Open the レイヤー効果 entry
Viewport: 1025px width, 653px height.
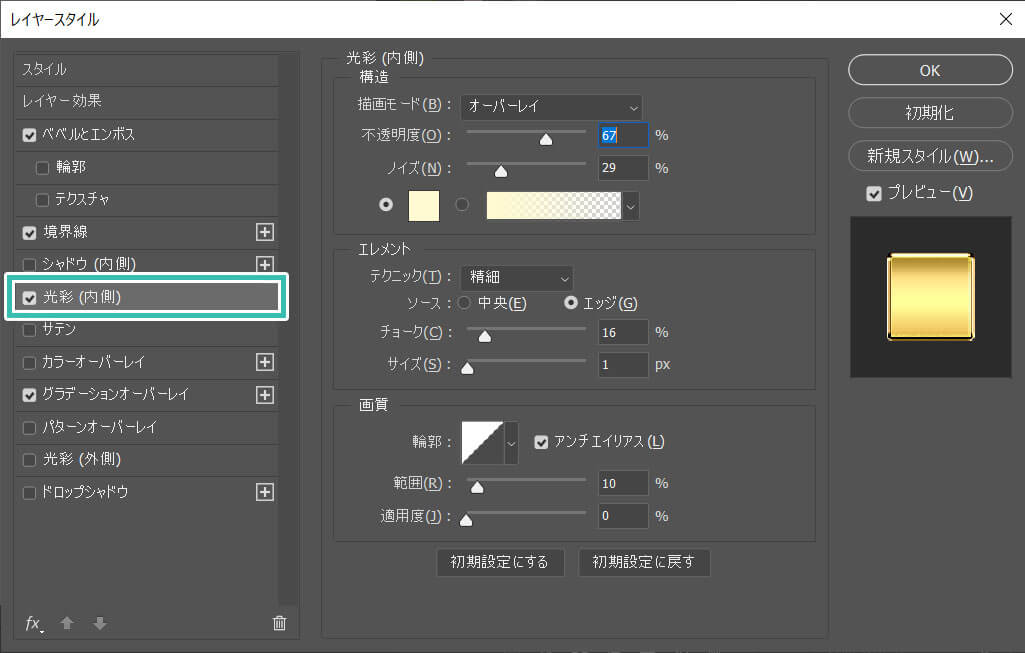coord(146,101)
